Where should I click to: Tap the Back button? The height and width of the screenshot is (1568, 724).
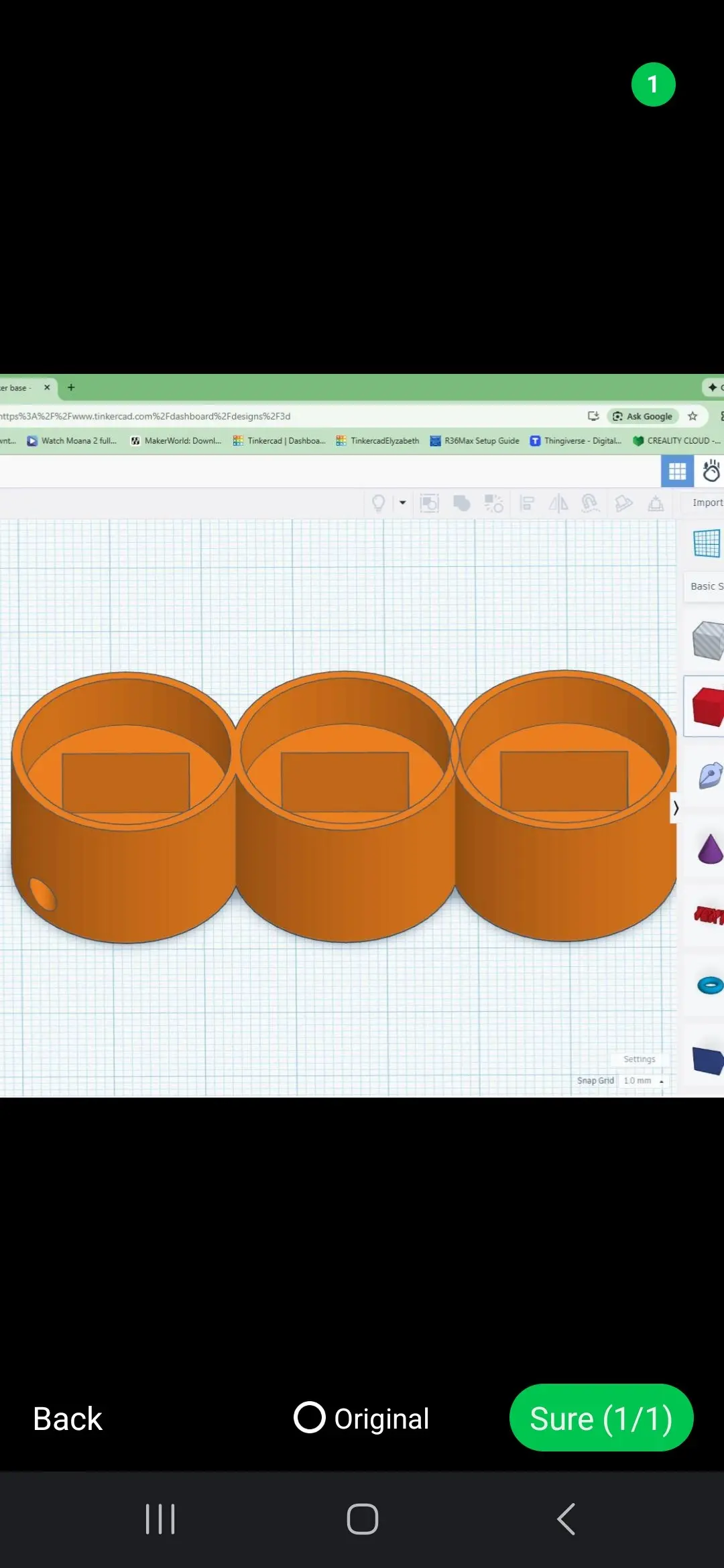pos(68,1419)
